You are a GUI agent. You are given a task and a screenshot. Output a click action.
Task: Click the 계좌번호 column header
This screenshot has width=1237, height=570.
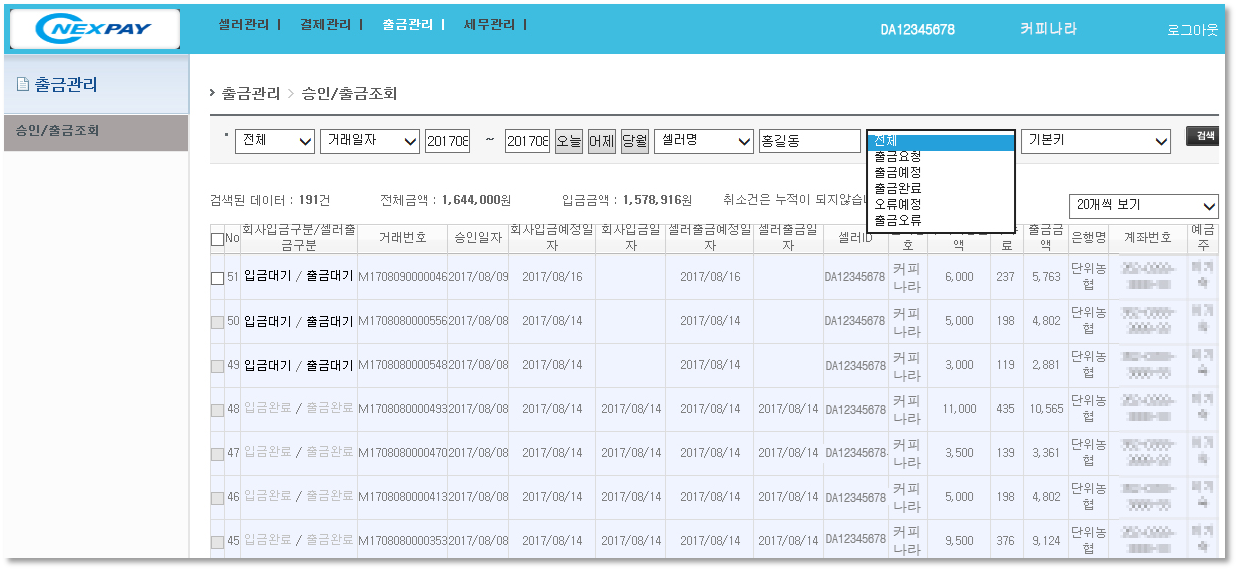1147,239
